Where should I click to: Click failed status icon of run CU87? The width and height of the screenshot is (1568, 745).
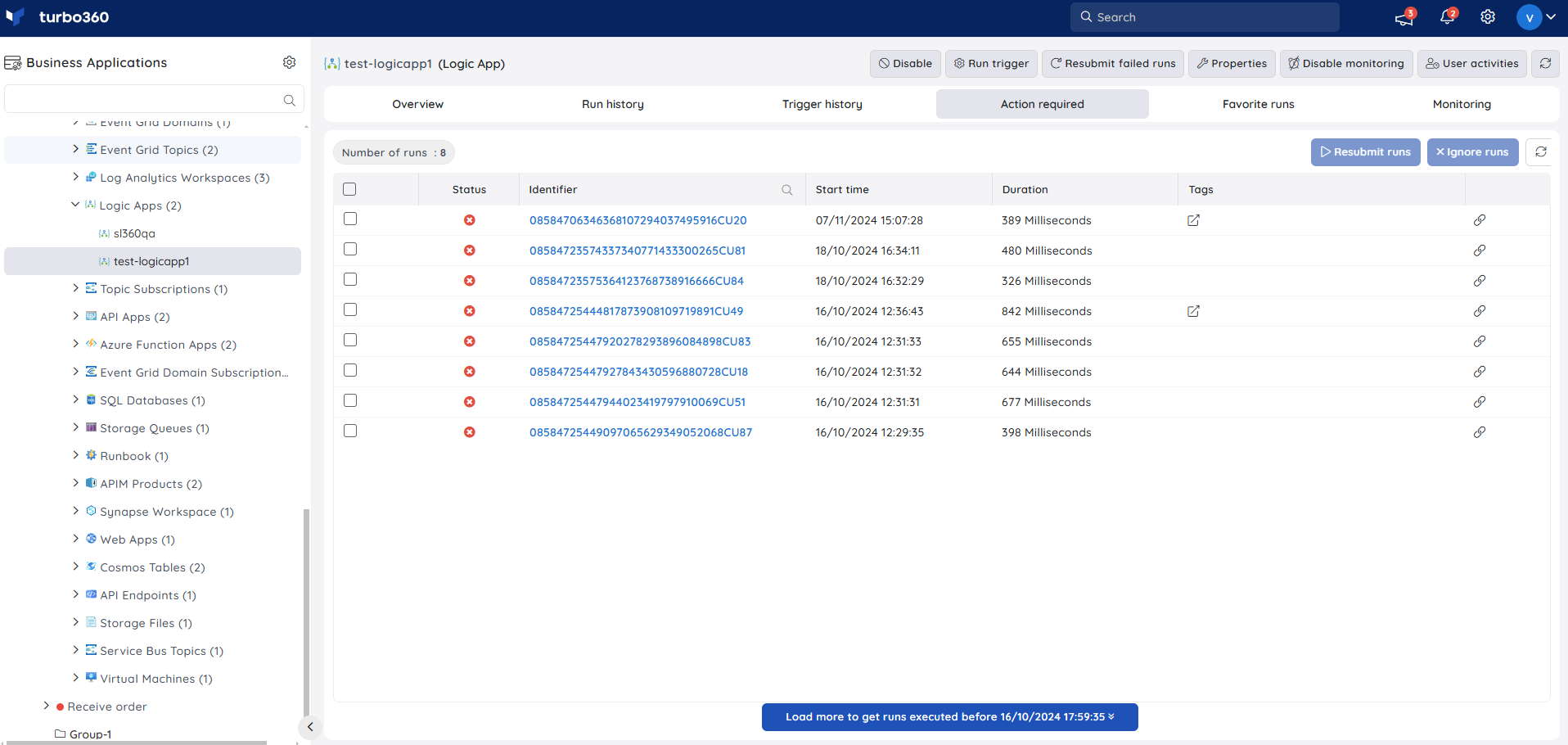pos(470,432)
